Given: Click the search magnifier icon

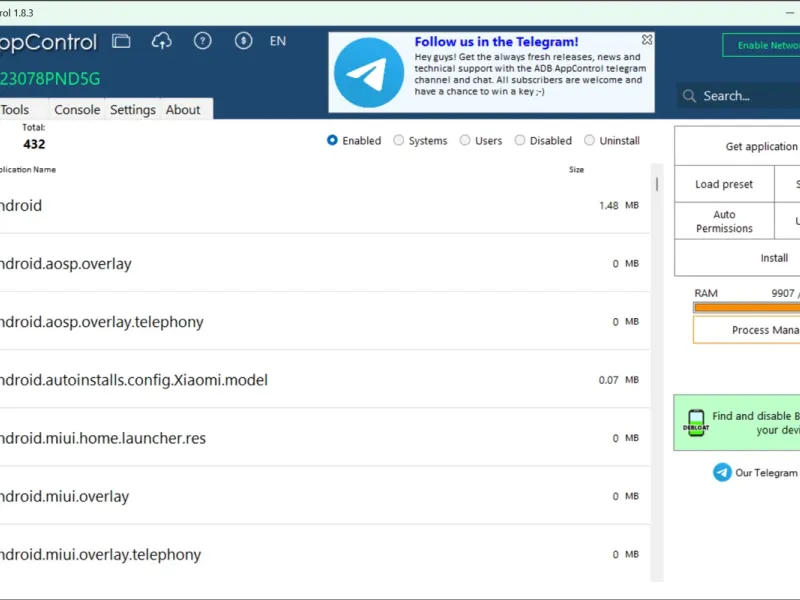Looking at the screenshot, I should 689,96.
